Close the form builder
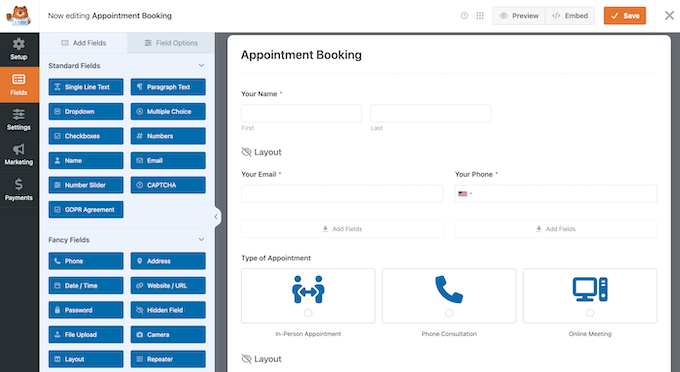 point(669,16)
